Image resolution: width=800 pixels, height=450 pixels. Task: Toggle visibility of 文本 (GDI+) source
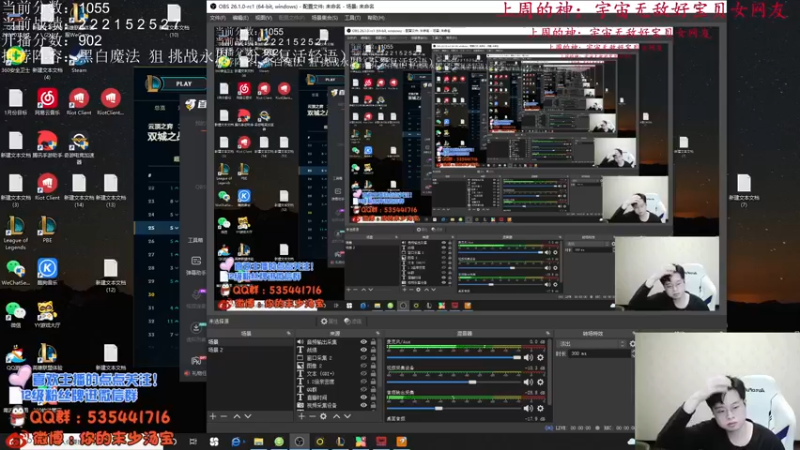363,373
